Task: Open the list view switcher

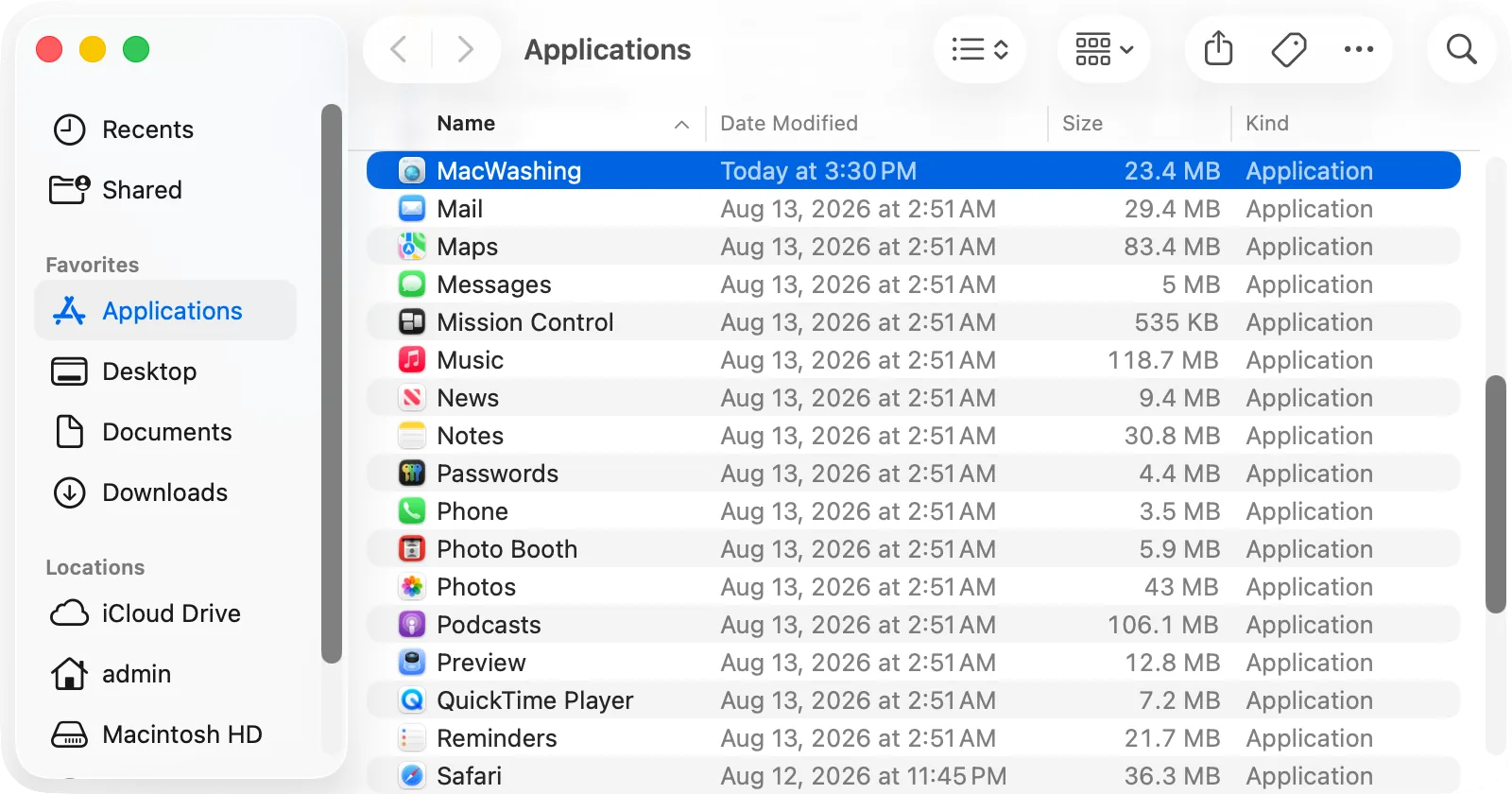Action: click(x=980, y=49)
